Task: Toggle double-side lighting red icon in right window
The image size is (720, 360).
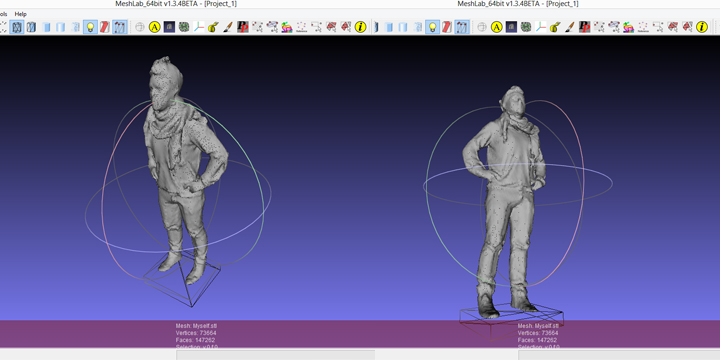Action: [x=447, y=27]
